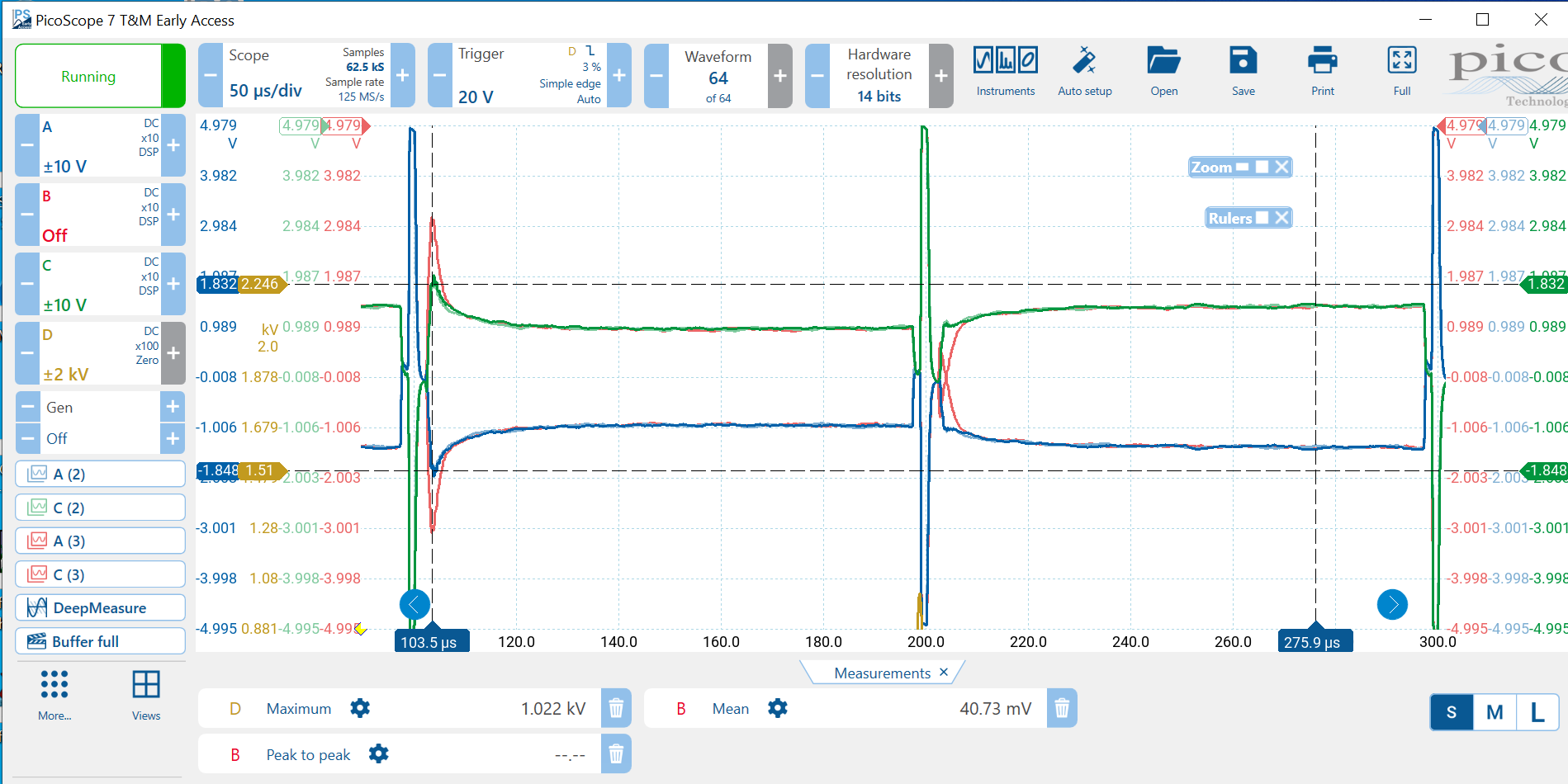Click the Print icon

point(1322,62)
